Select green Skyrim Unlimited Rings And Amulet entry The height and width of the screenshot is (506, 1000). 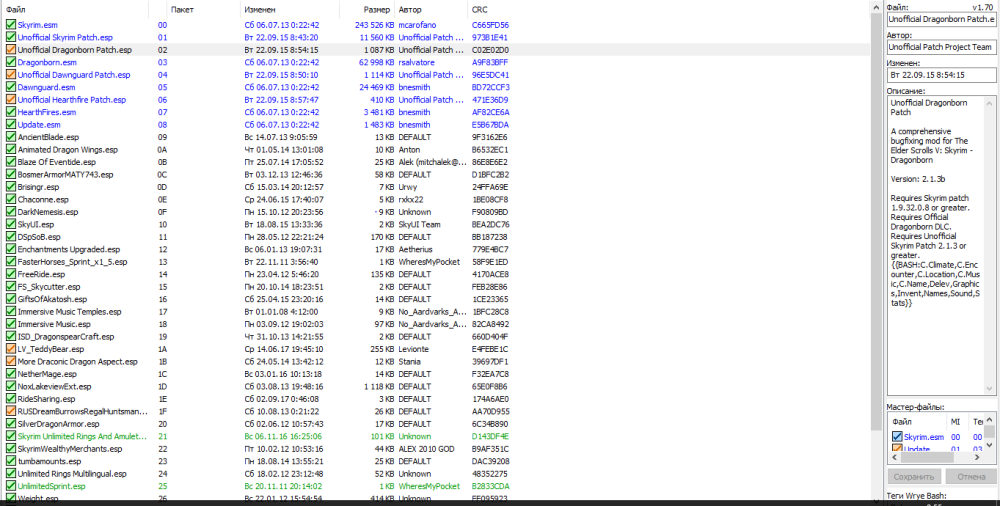[x=82, y=436]
